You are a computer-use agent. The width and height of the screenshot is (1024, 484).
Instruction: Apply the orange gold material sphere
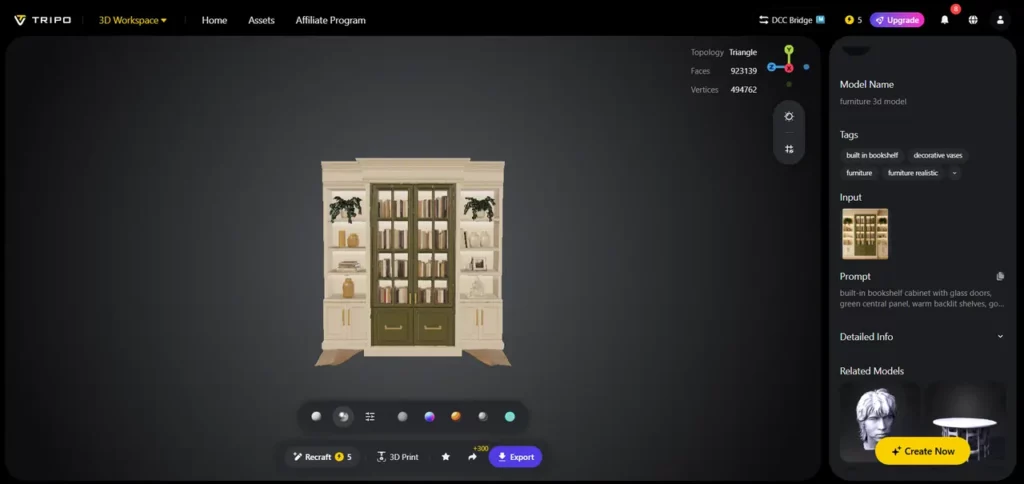(456, 417)
